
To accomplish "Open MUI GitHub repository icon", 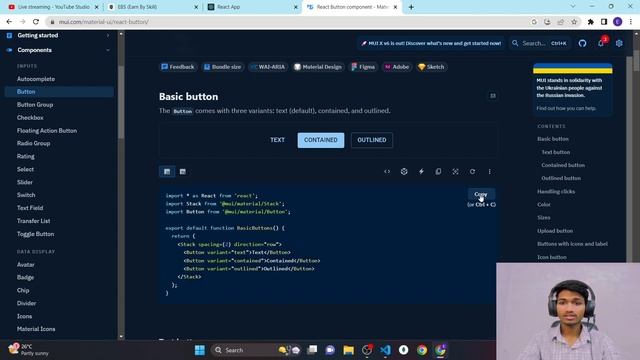I will pyautogui.click(x=582, y=43).
